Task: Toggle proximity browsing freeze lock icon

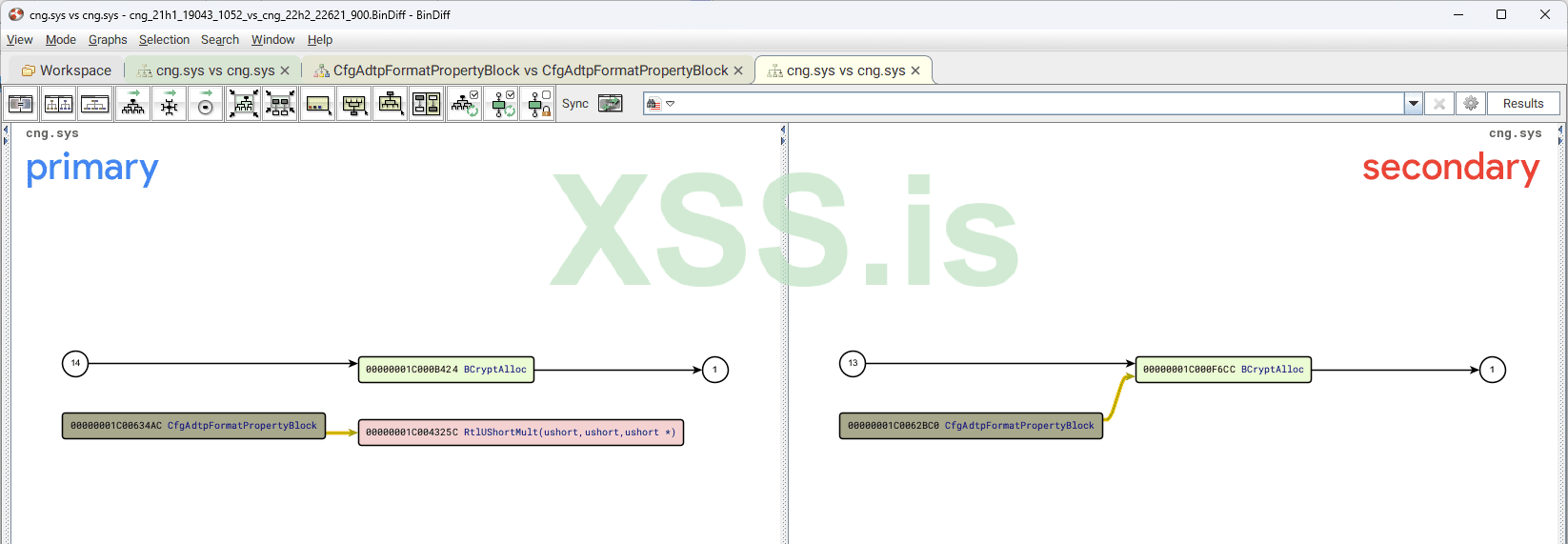Action: click(537, 104)
